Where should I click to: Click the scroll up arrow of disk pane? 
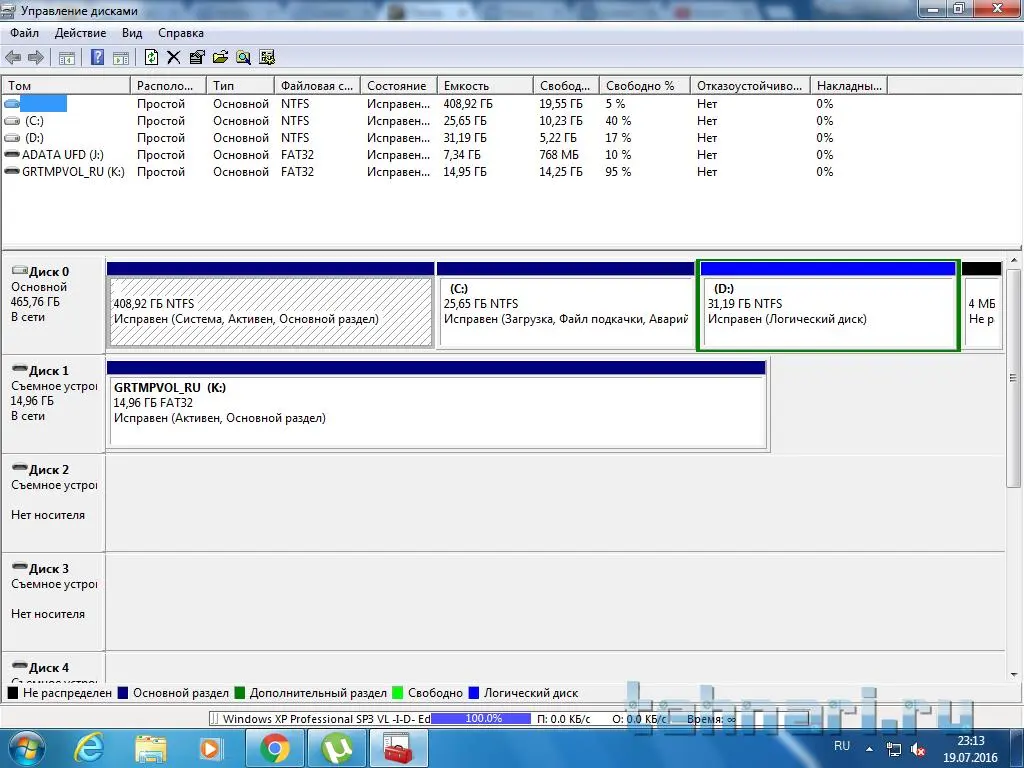1014,261
